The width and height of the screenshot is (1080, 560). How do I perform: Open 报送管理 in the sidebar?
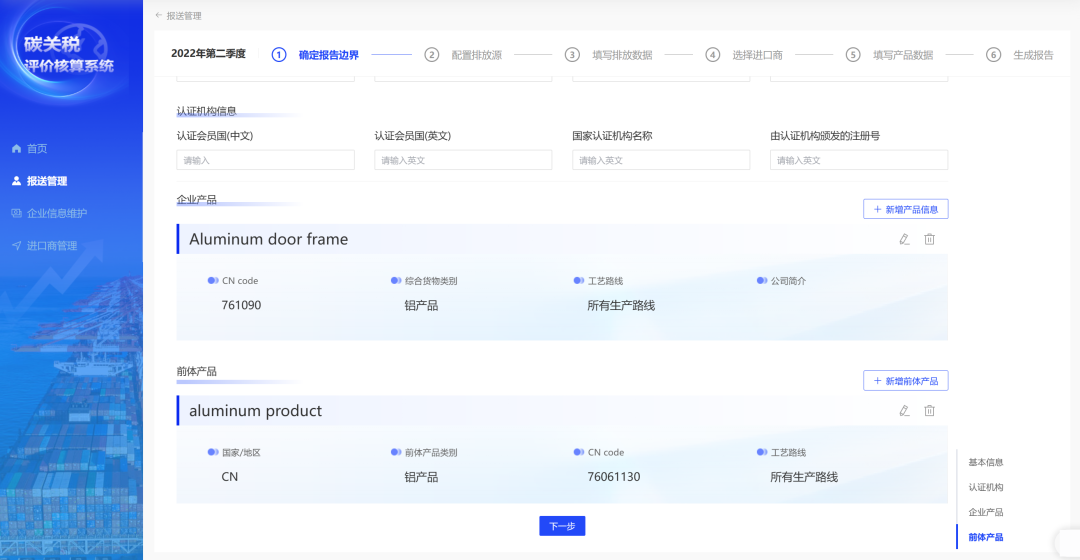[47, 180]
